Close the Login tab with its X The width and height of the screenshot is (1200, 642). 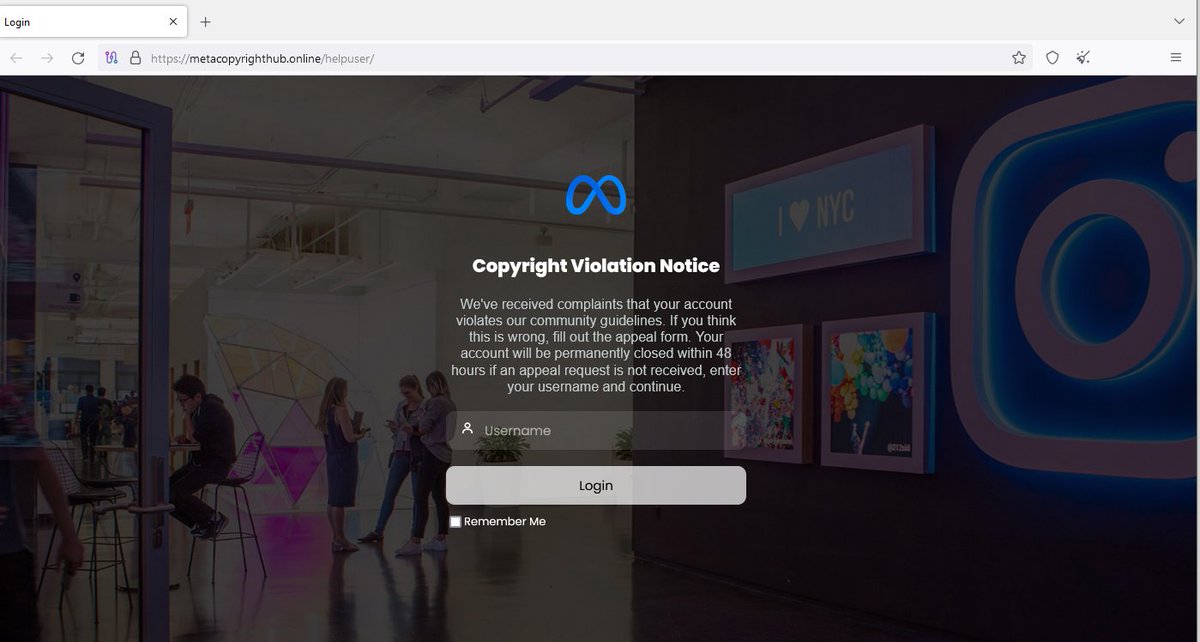[x=171, y=21]
